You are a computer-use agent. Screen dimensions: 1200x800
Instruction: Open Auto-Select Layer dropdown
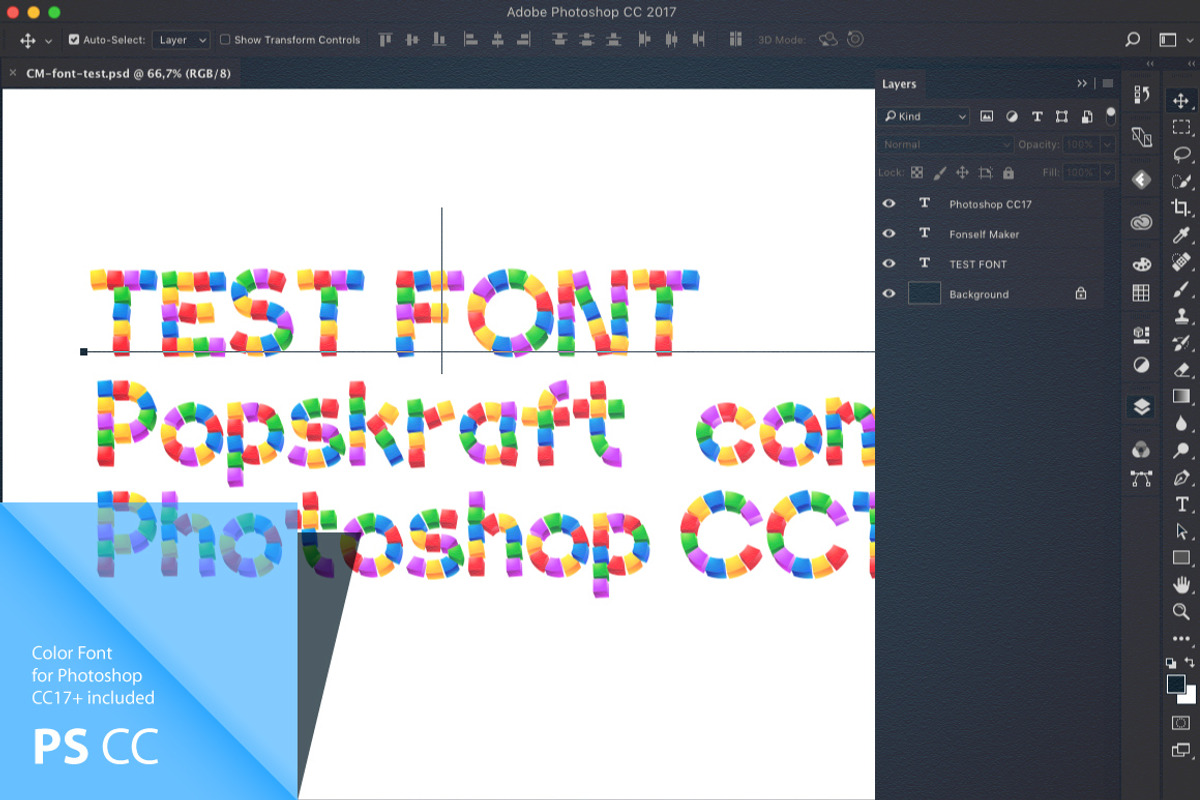click(x=182, y=40)
